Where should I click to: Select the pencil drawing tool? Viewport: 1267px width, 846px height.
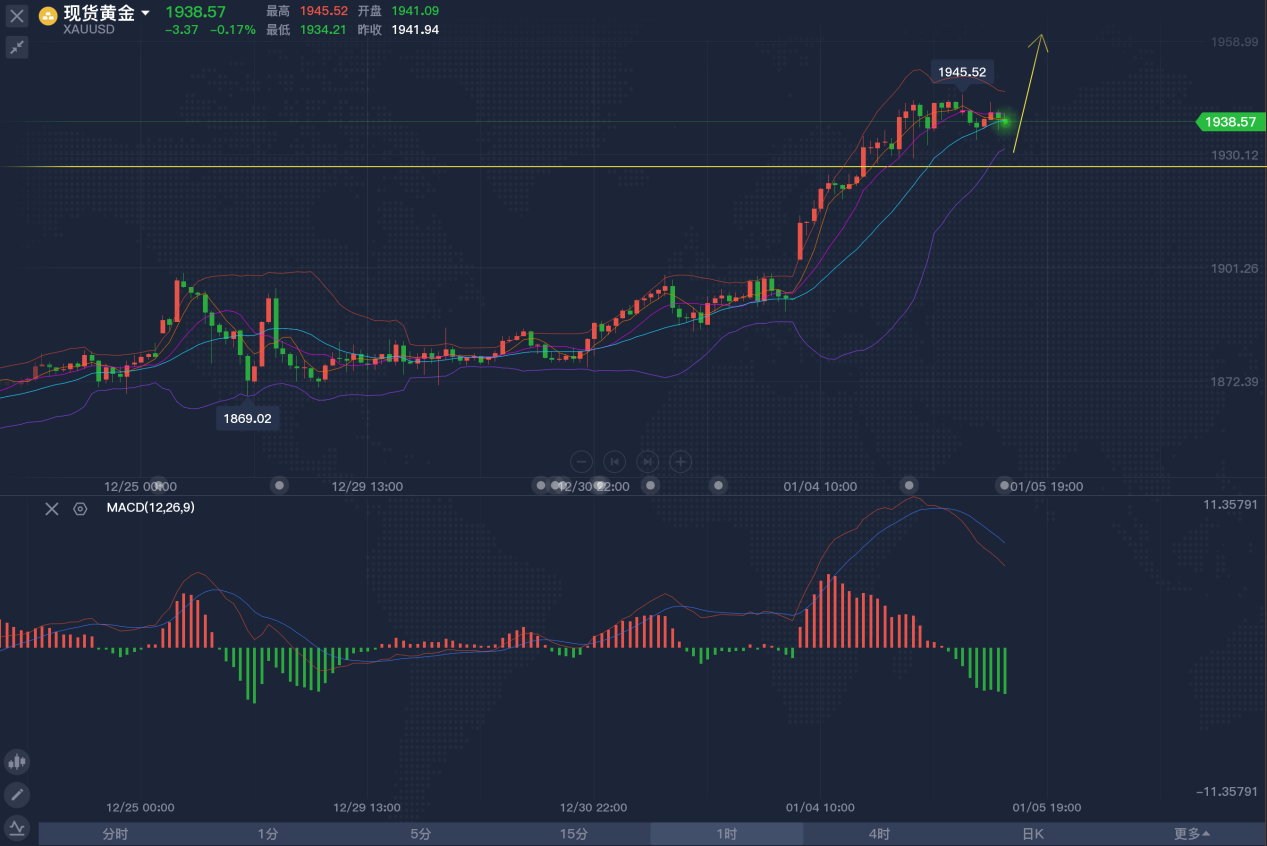(x=17, y=795)
